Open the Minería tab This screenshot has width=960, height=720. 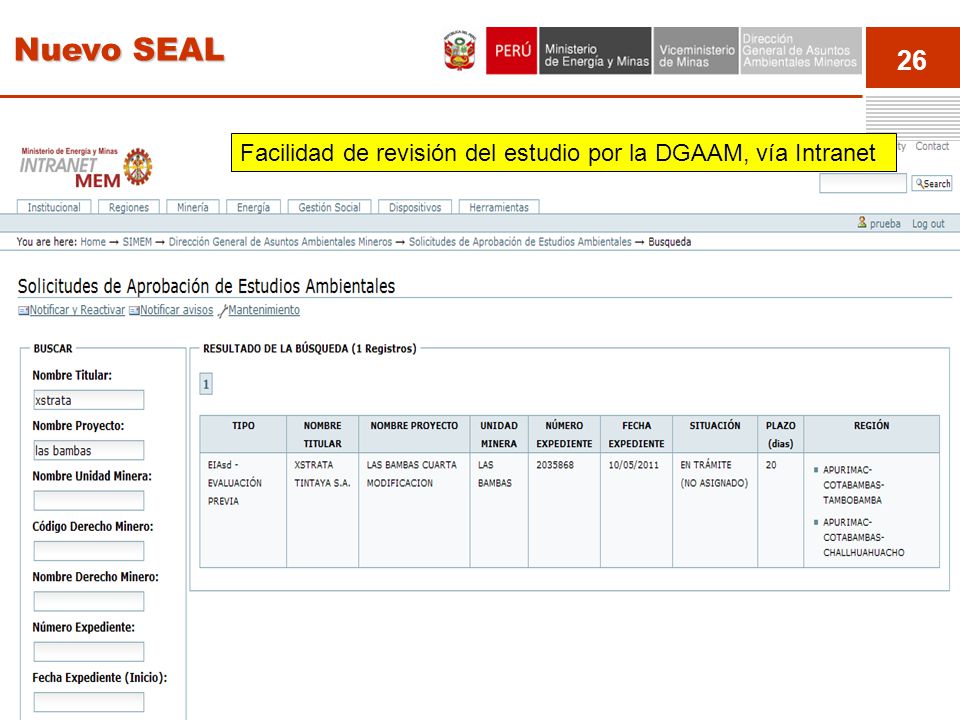pos(193,207)
